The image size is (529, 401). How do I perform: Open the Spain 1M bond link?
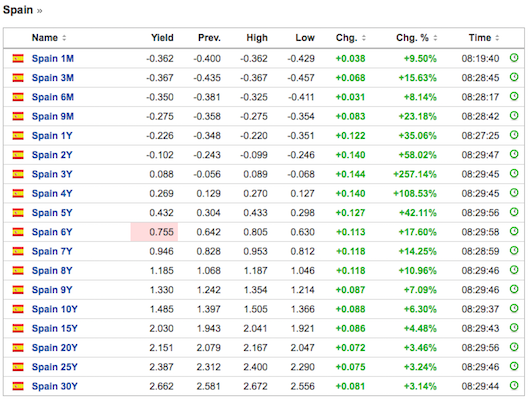pyautogui.click(x=53, y=59)
